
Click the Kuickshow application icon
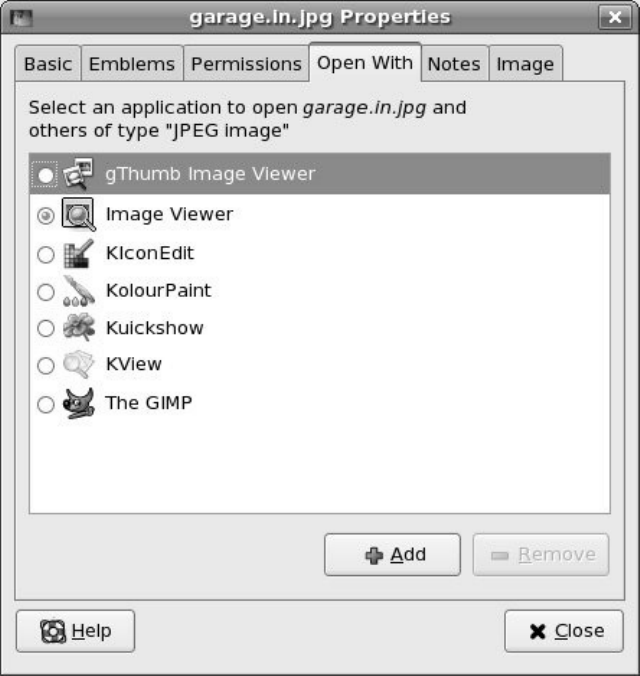pos(78,328)
